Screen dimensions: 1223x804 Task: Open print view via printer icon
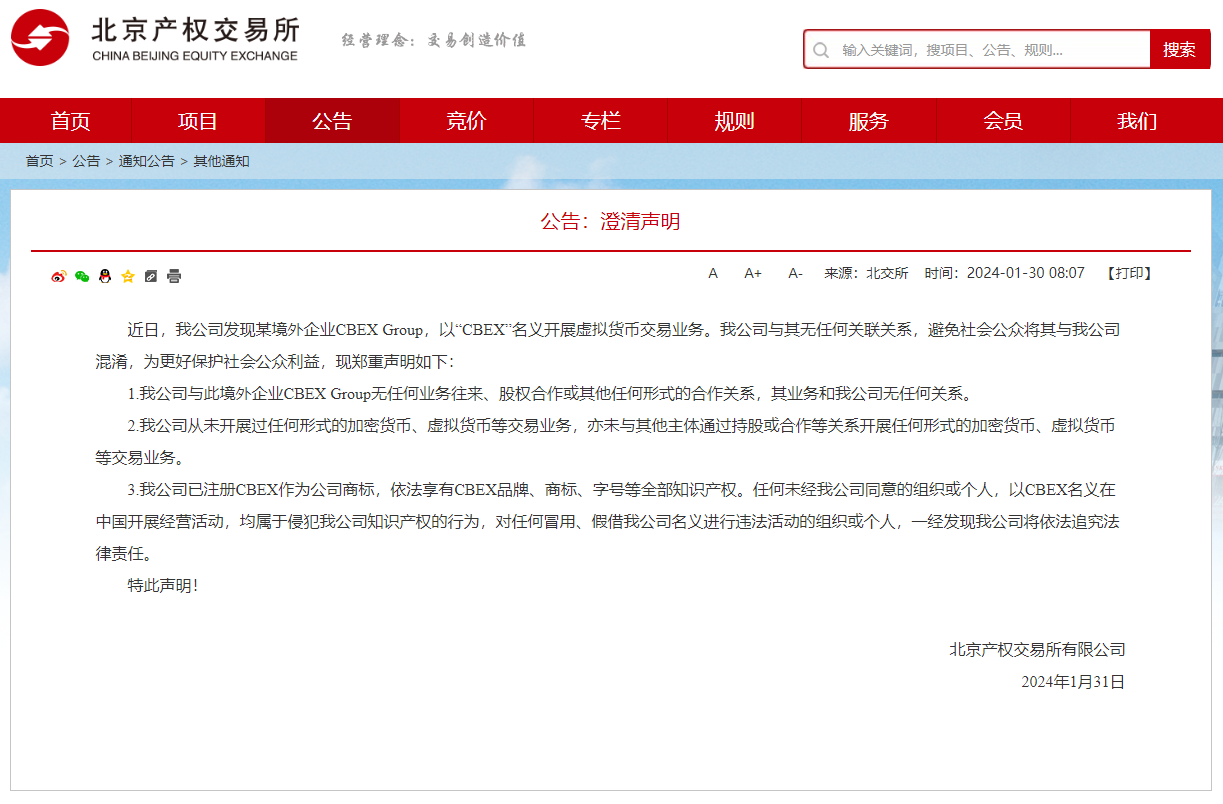(174, 277)
